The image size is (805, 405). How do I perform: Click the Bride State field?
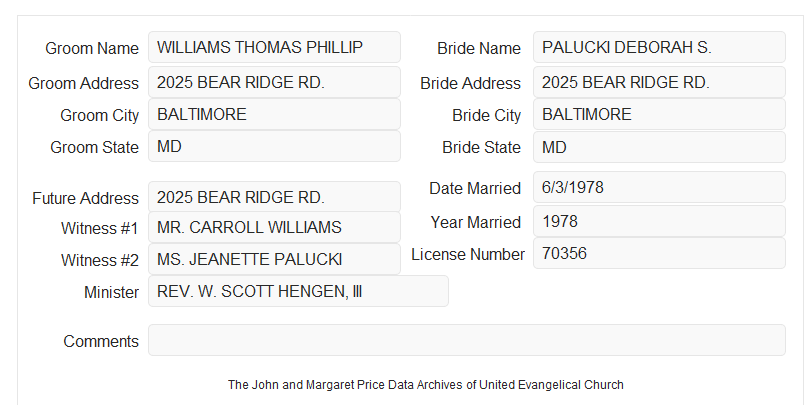point(659,147)
